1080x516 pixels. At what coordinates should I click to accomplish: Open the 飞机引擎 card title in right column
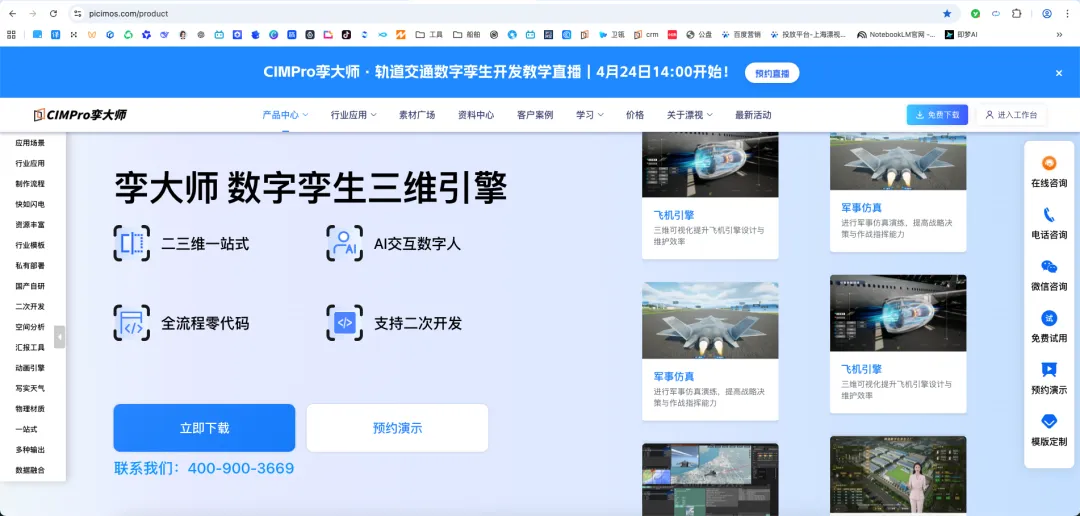(x=861, y=369)
